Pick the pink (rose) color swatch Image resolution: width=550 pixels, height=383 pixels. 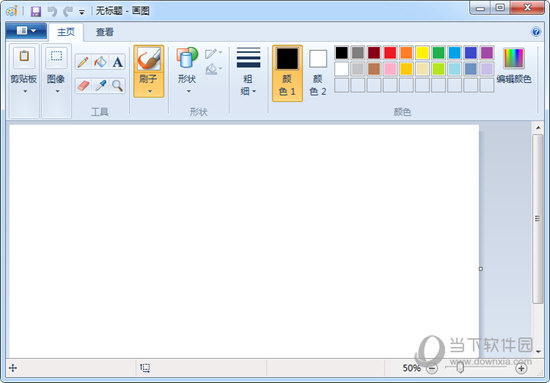(x=390, y=69)
